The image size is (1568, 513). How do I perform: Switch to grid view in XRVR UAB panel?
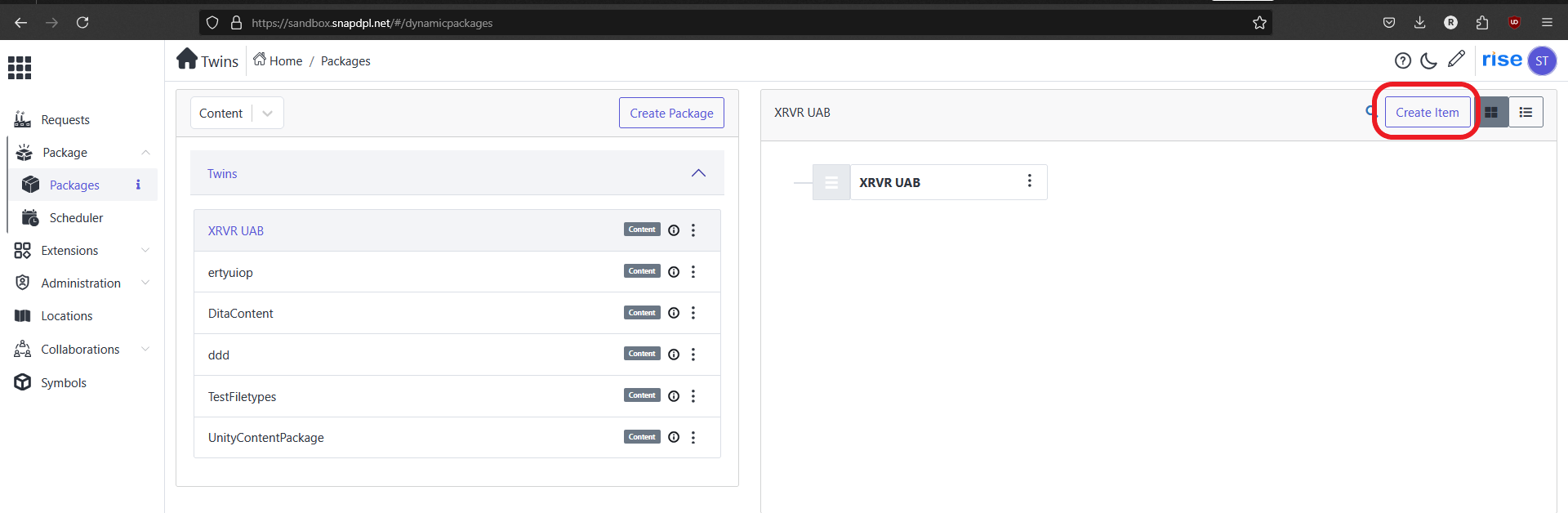[x=1491, y=113]
